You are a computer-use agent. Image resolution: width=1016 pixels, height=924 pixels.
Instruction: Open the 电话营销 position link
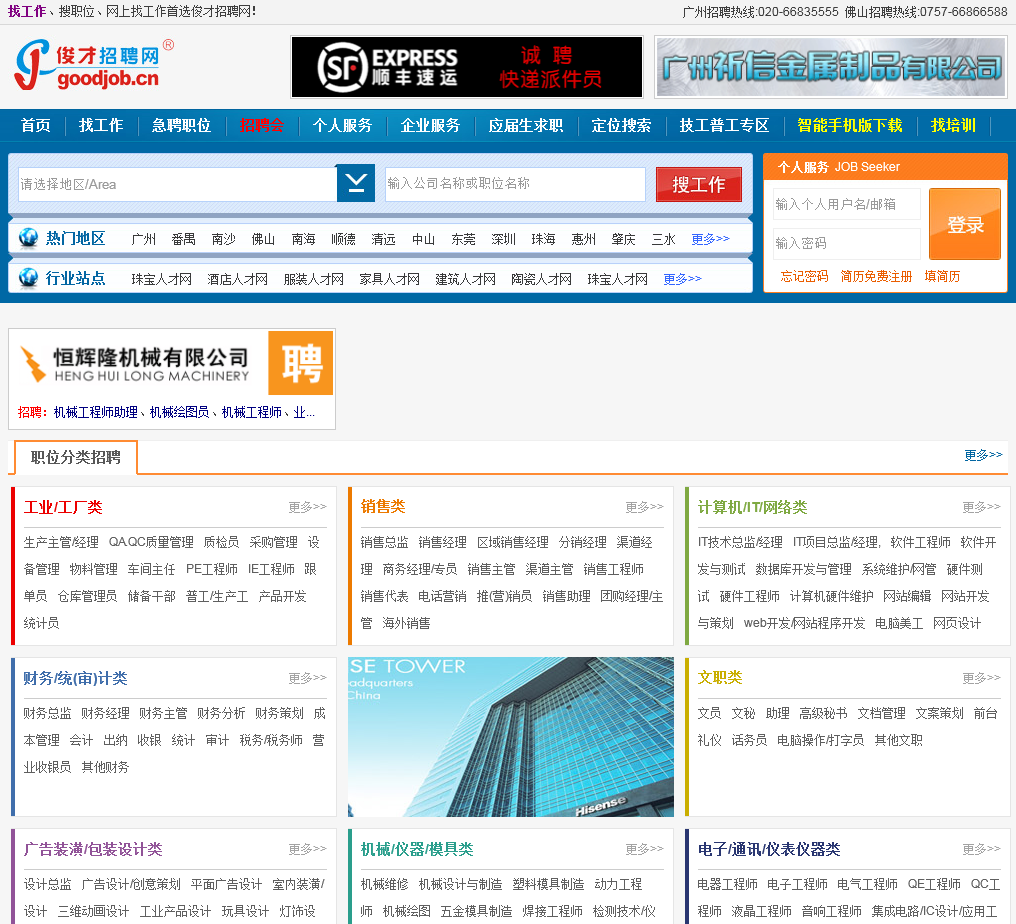click(442, 596)
